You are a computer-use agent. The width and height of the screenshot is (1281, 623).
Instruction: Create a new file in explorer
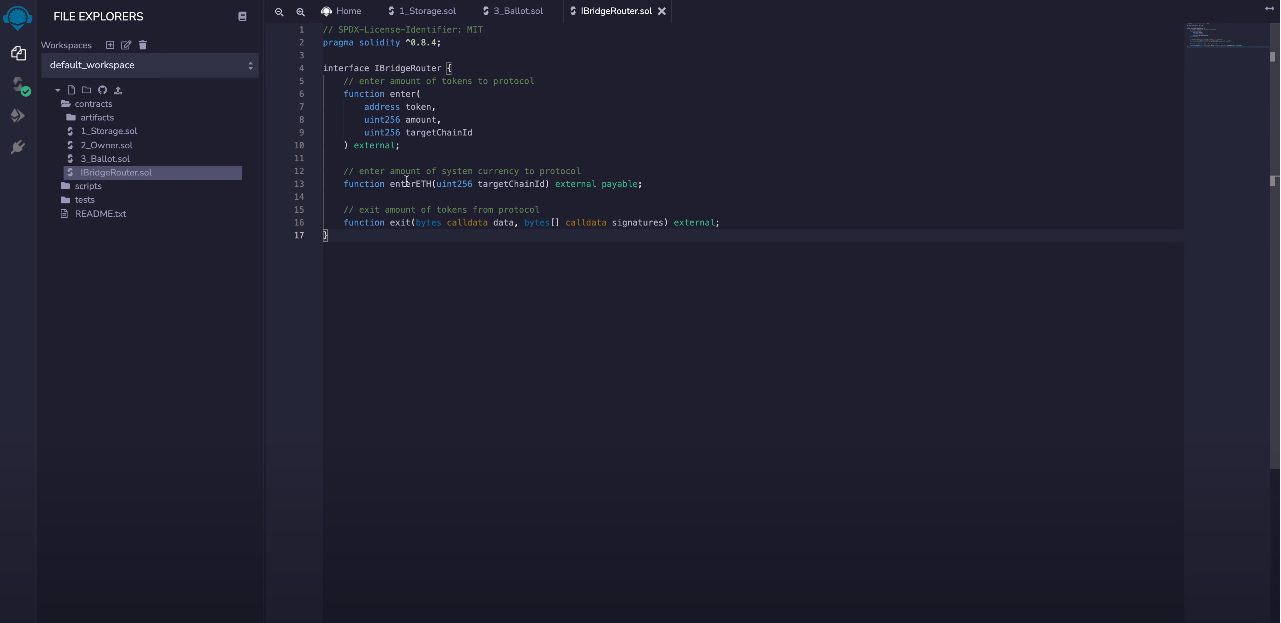pyautogui.click(x=71, y=90)
